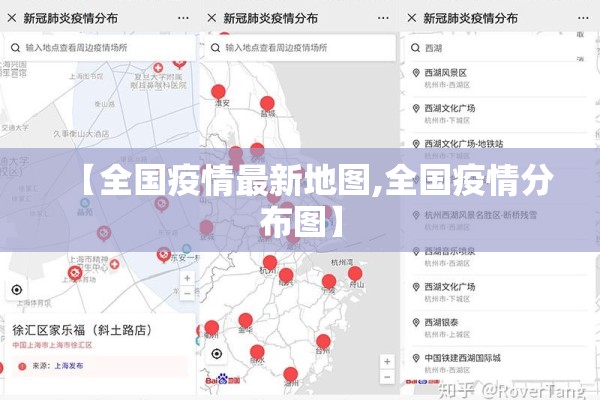Image resolution: width=600 pixels, height=400 pixels.
Task: Choose 西湖银泰 from search results
Action: pyautogui.click(x=497, y=328)
